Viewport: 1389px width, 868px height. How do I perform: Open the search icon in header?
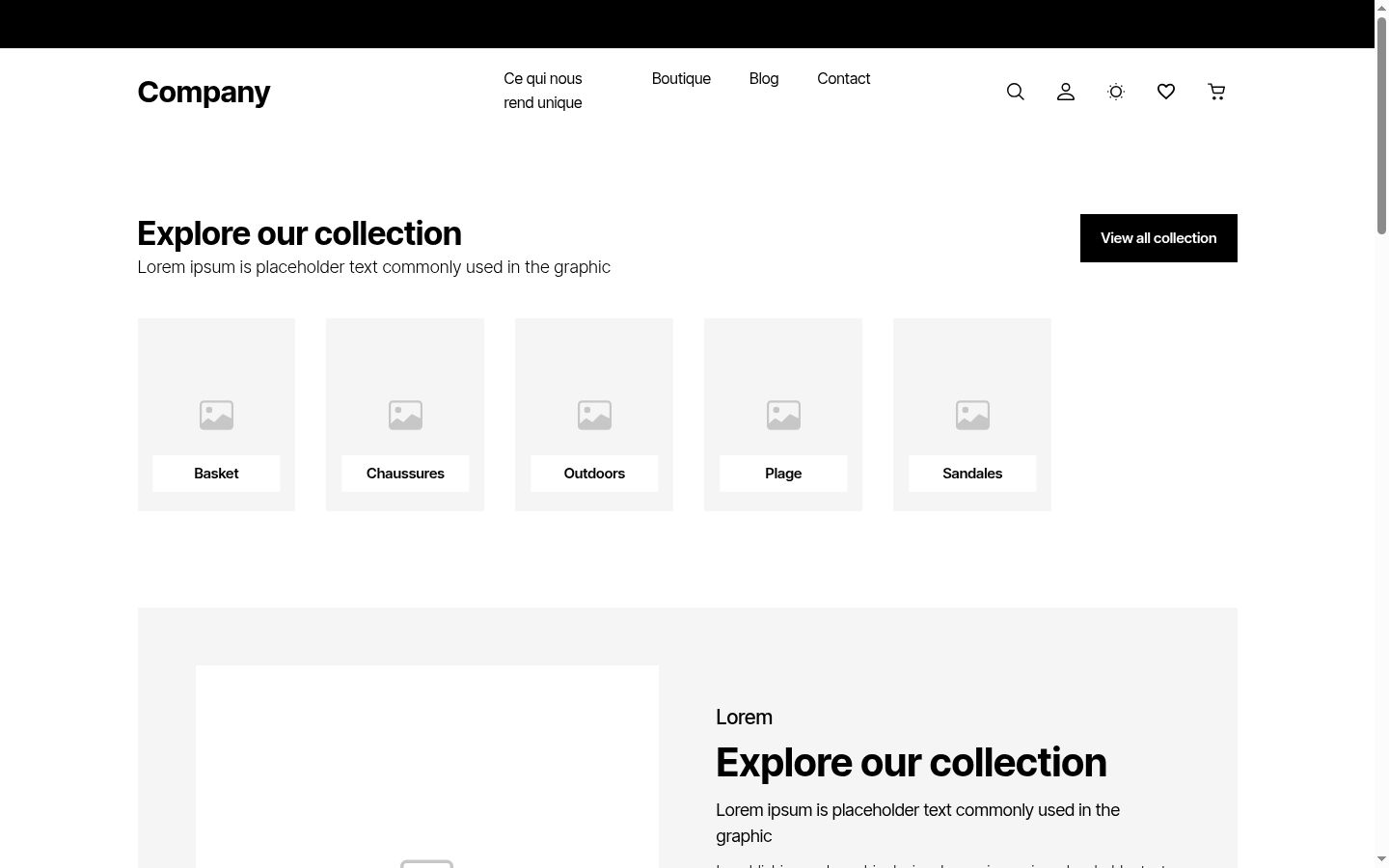1015,92
